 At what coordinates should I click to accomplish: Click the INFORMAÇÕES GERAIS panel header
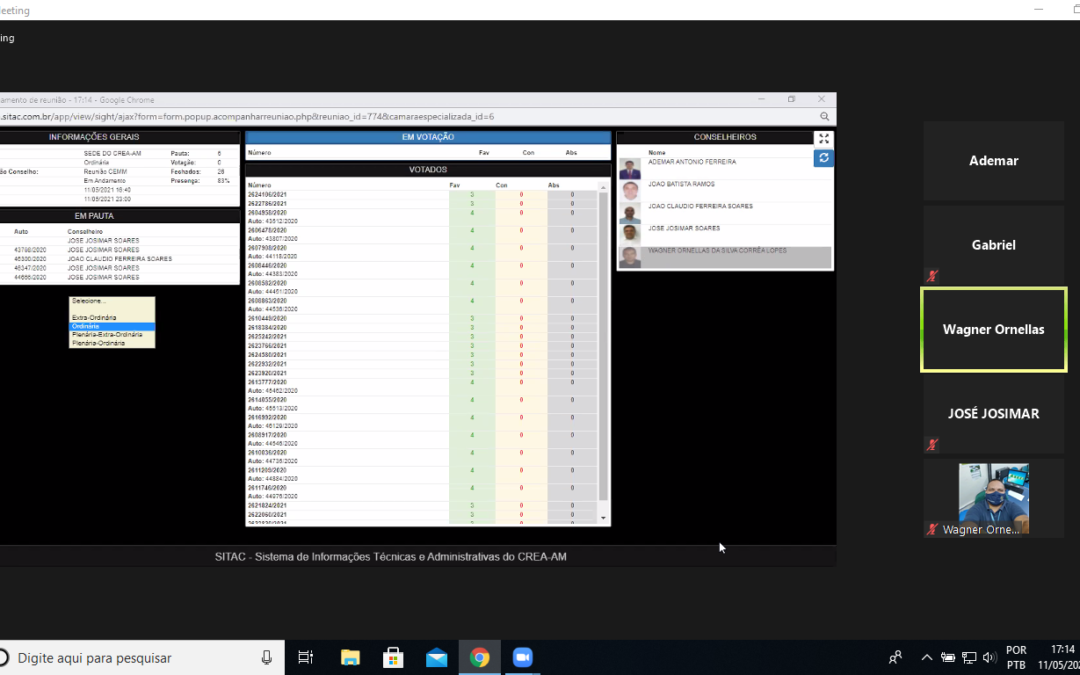[94, 137]
